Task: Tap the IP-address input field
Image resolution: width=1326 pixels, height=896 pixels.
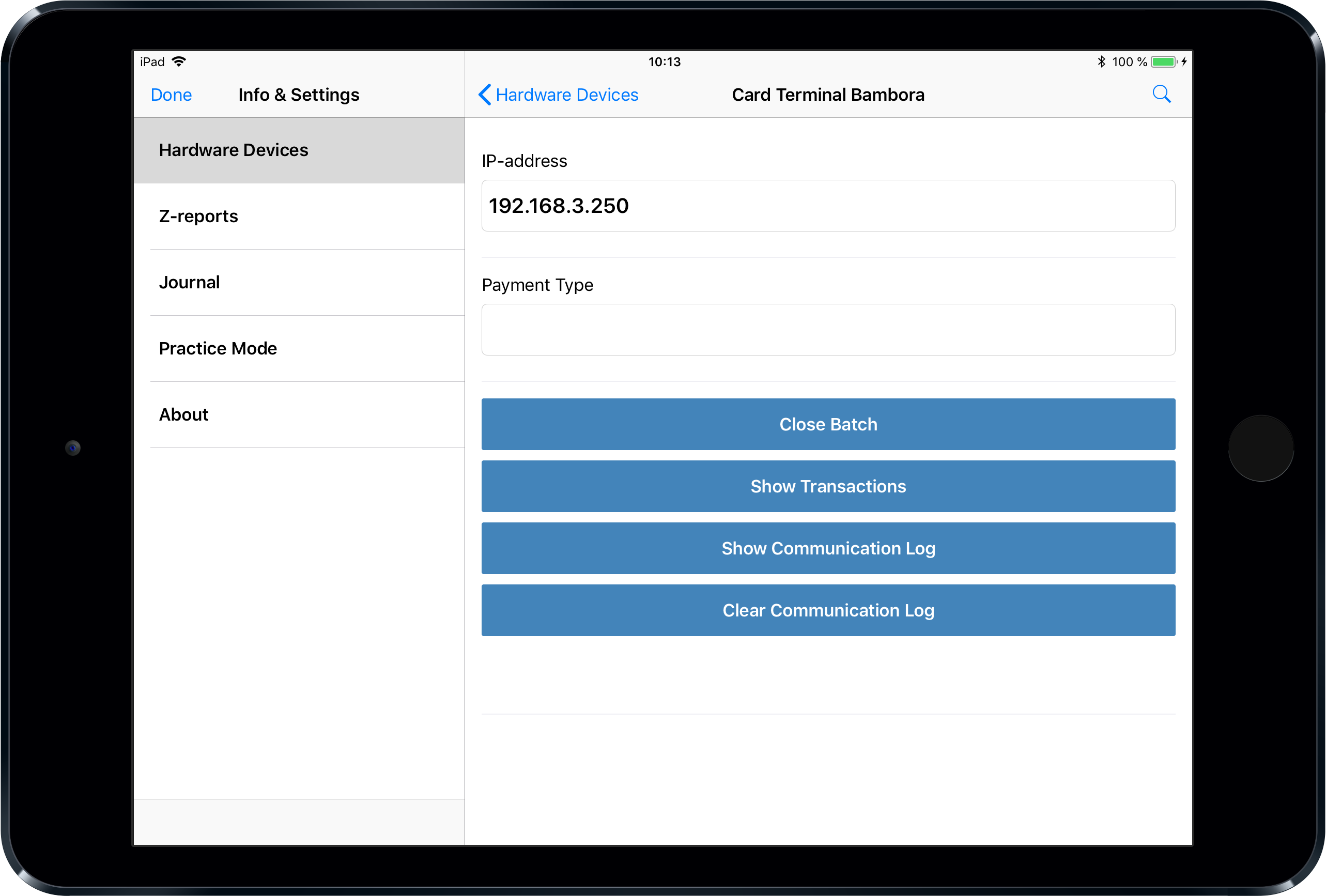Action: [828, 206]
